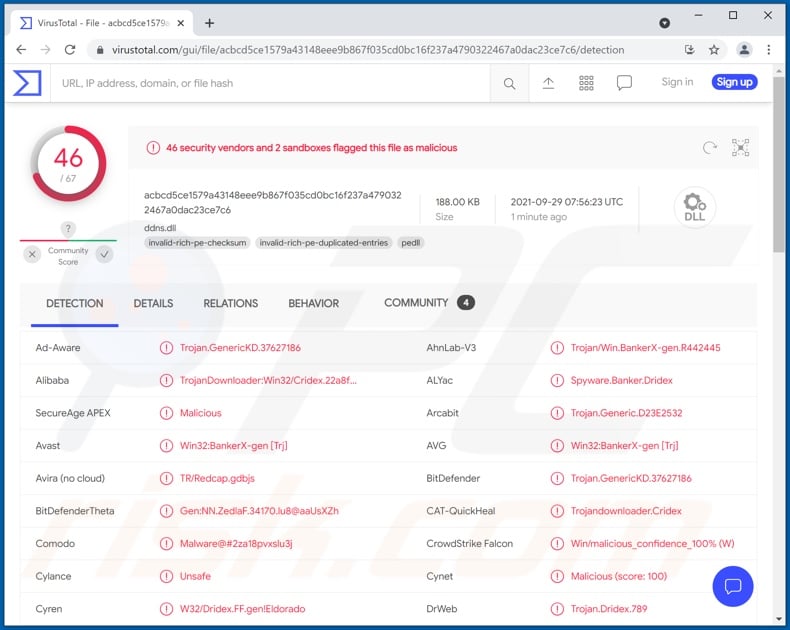Click the Sign in link

(x=677, y=82)
